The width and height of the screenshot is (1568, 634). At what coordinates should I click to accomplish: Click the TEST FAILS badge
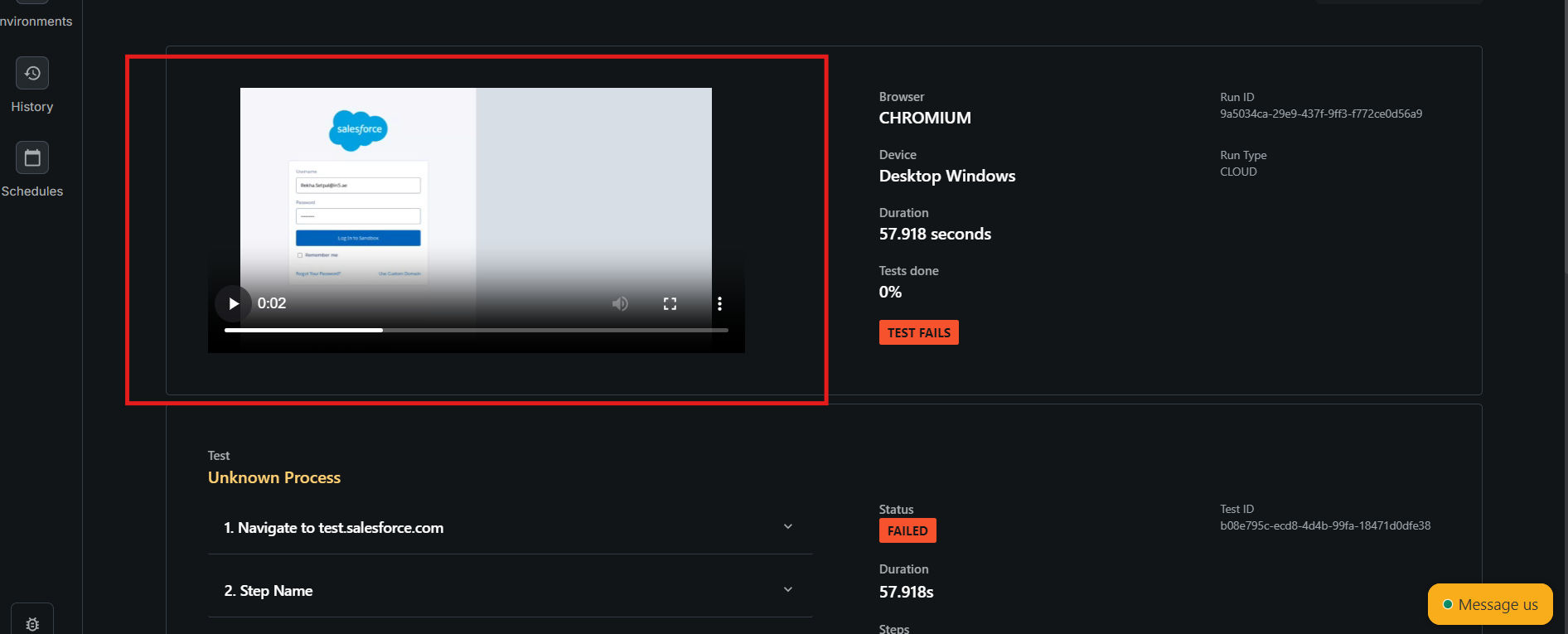click(x=918, y=332)
